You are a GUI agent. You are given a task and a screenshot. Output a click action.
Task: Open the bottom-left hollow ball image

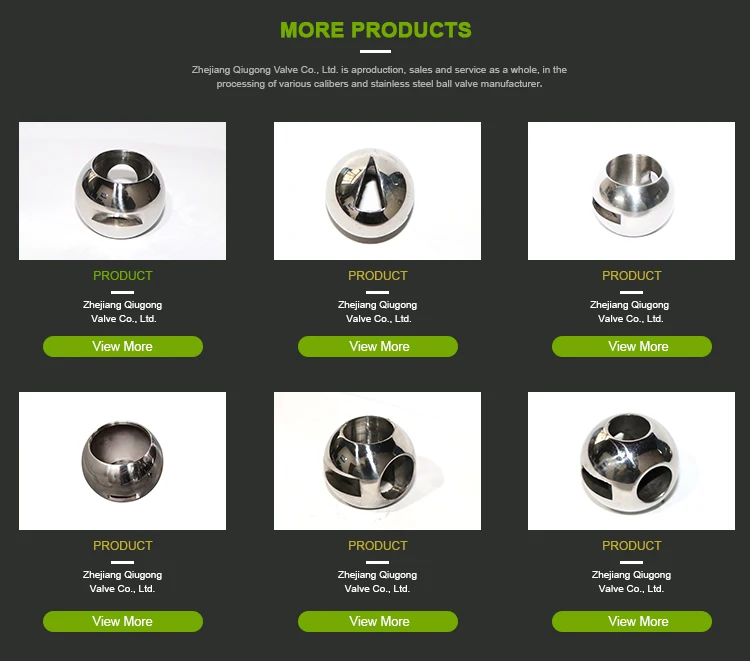[122, 461]
